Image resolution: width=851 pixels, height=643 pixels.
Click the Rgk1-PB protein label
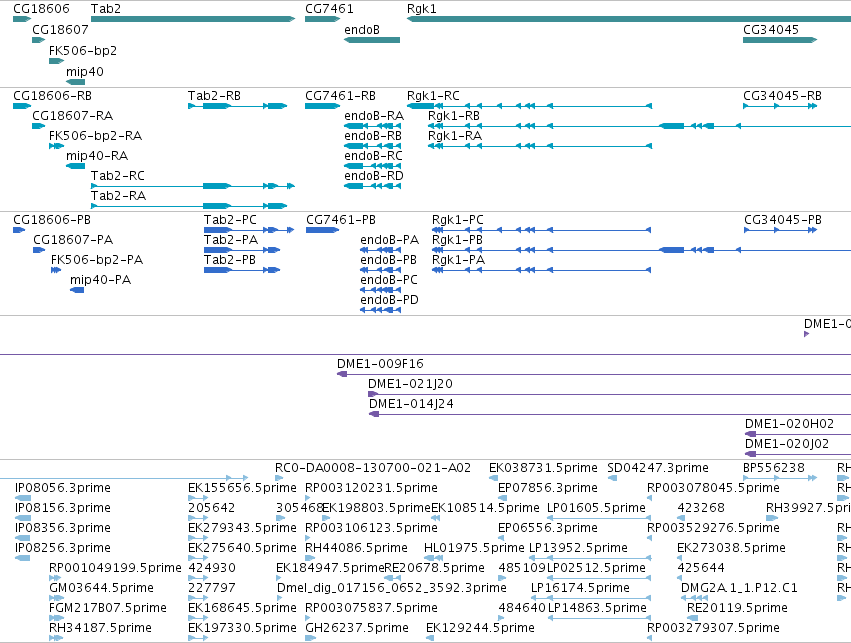click(457, 240)
